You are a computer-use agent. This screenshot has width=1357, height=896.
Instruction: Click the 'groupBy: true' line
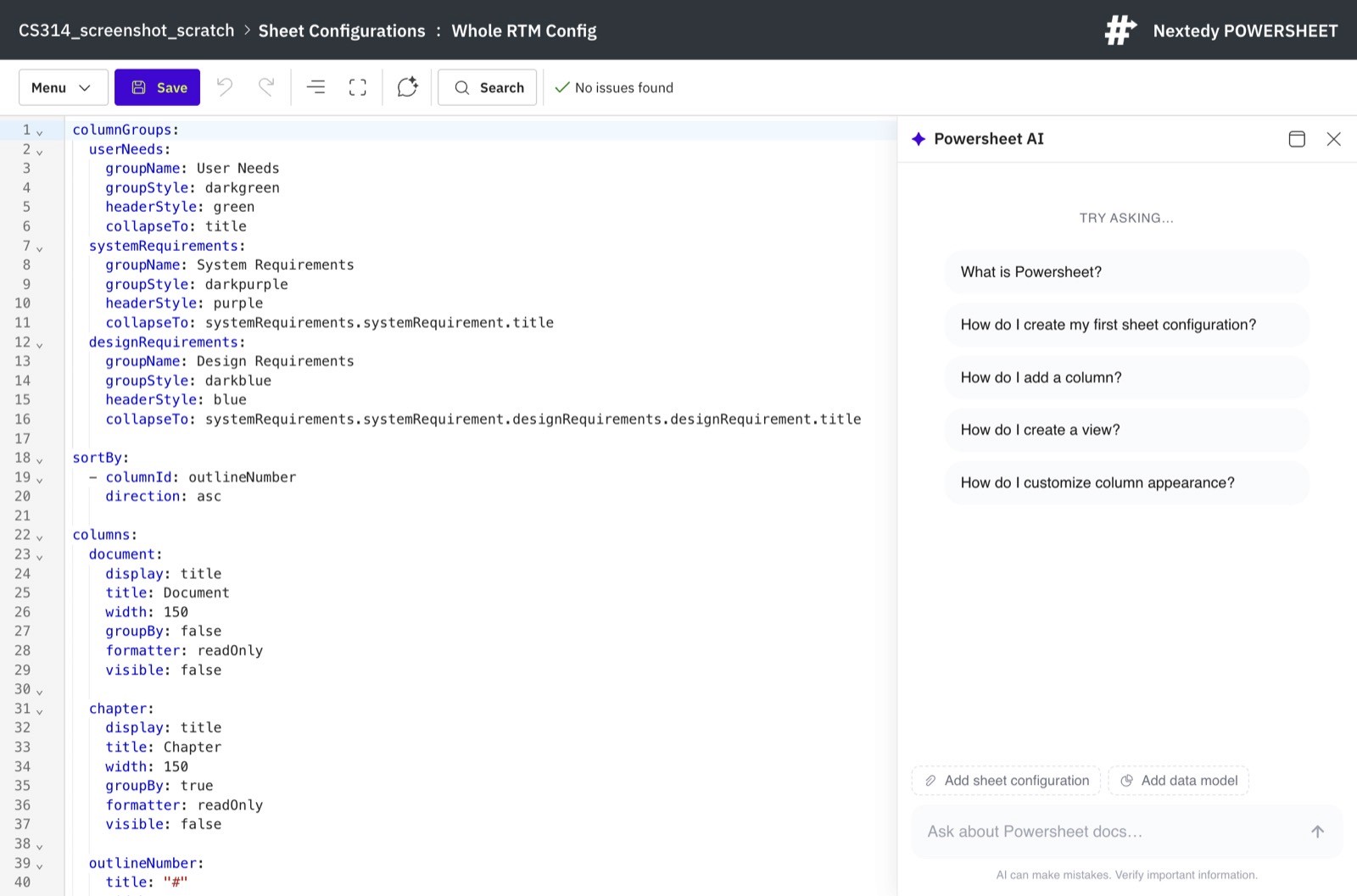159,785
